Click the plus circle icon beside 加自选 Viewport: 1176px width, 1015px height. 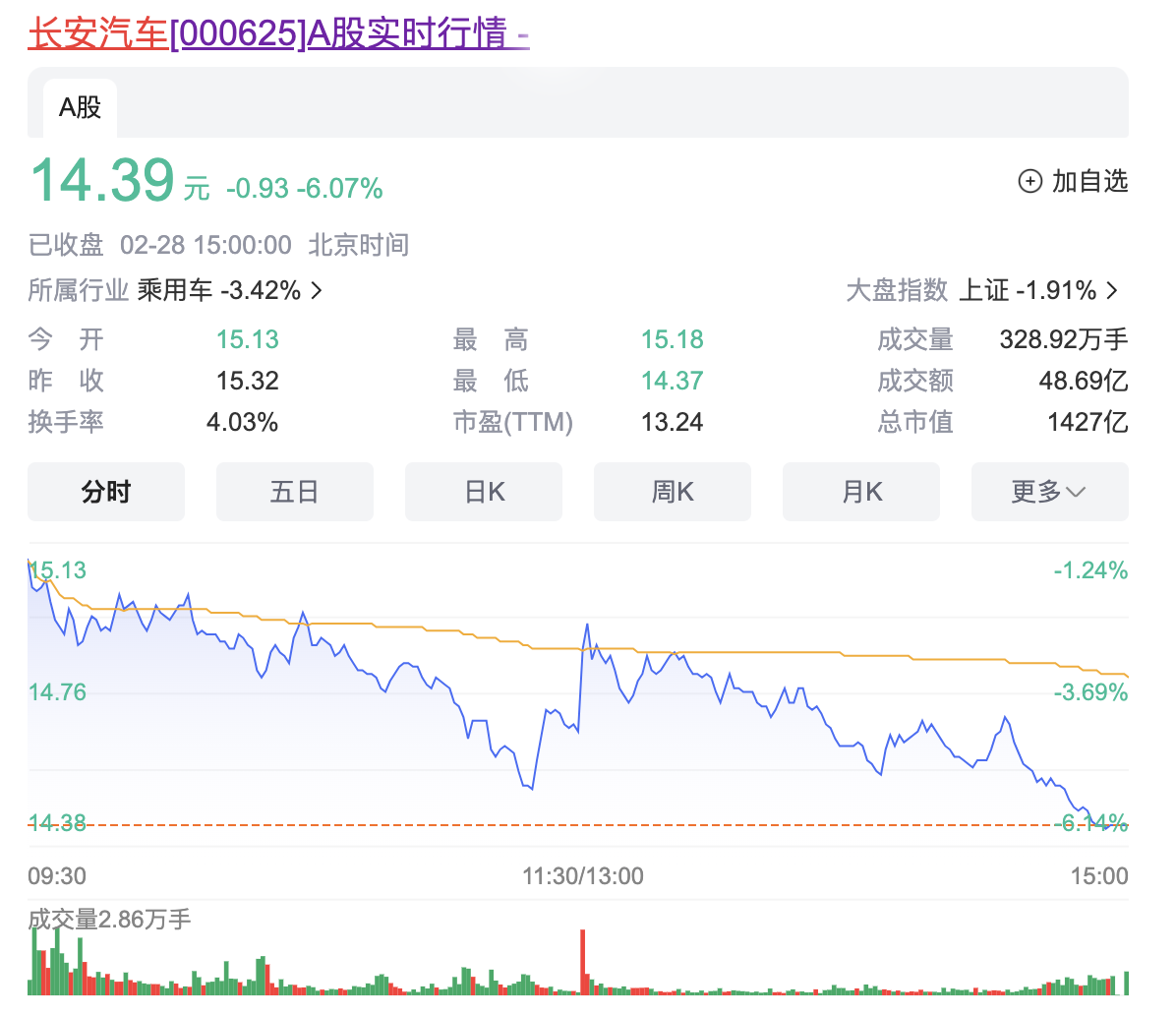point(1029,181)
